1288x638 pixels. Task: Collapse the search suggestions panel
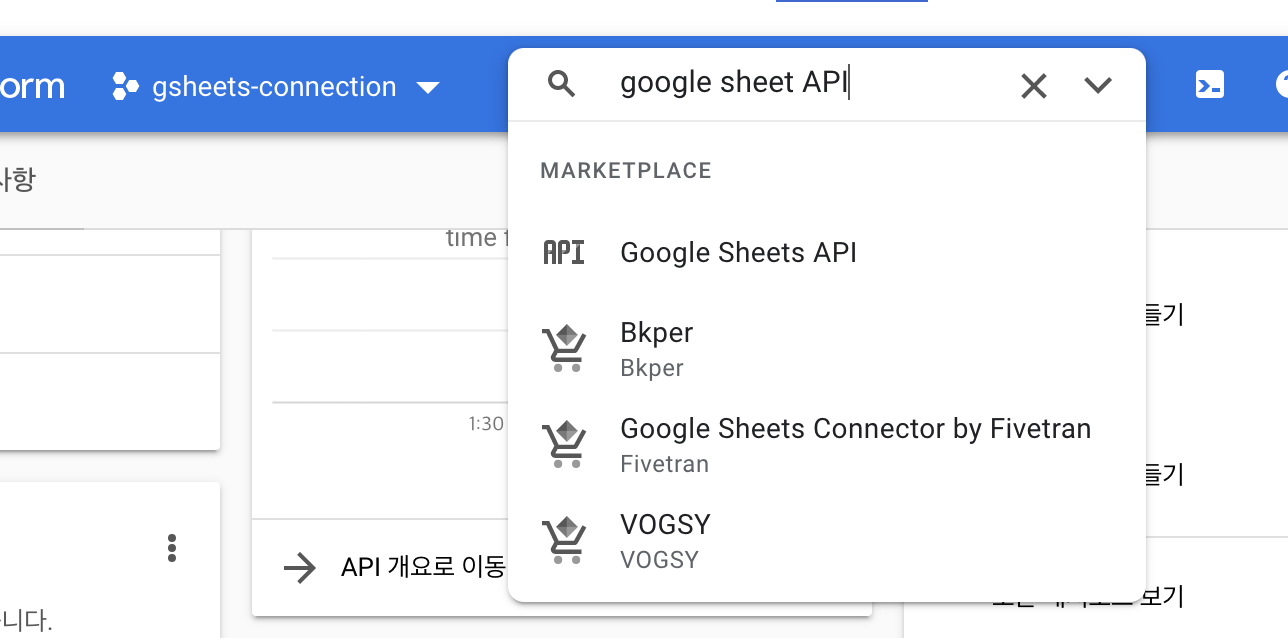pos(1097,86)
